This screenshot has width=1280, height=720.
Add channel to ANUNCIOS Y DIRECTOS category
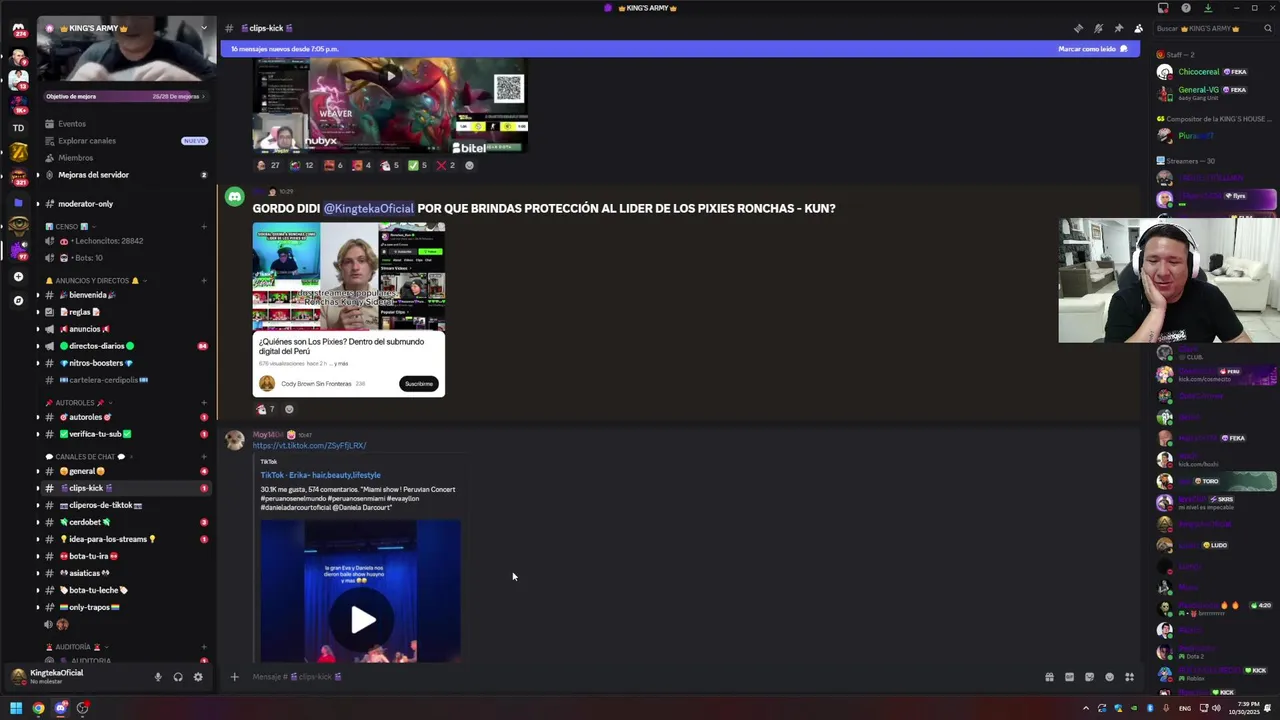coord(204,281)
